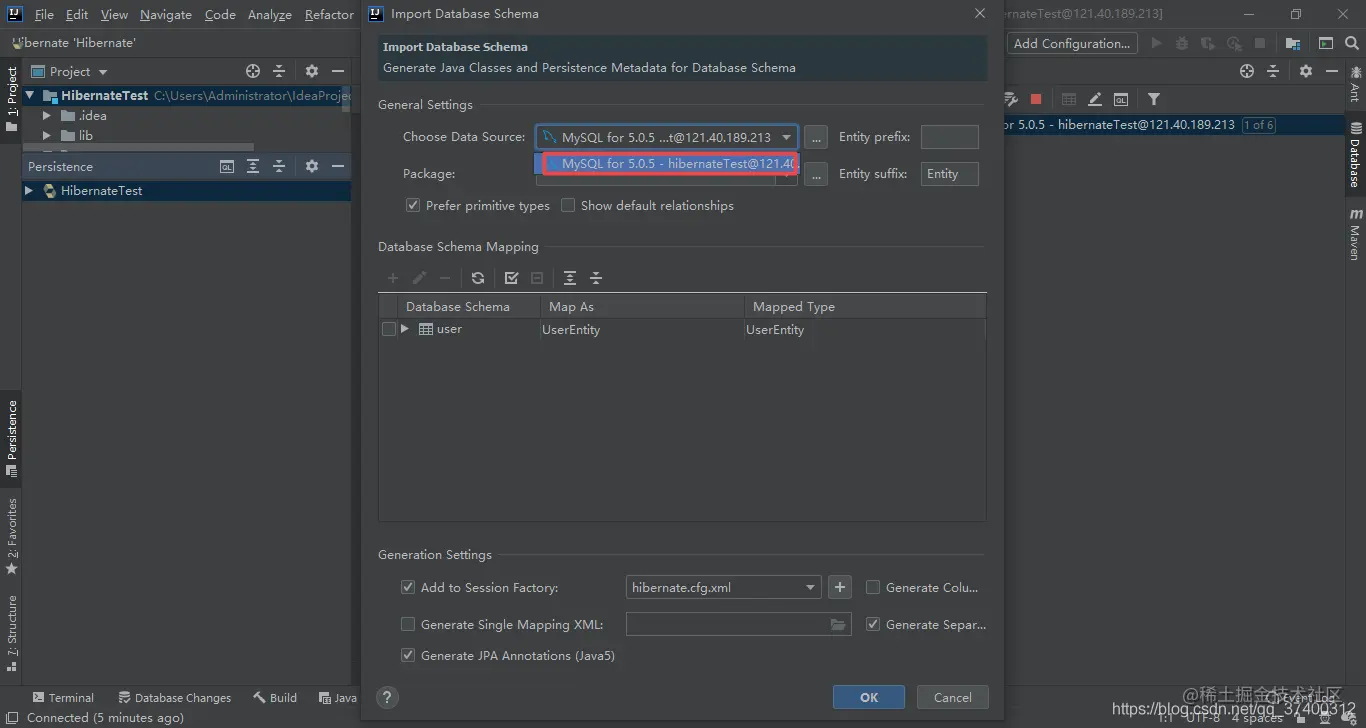Toggle the Generate Separ... checkbox
The image size is (1366, 728).
pos(873,624)
